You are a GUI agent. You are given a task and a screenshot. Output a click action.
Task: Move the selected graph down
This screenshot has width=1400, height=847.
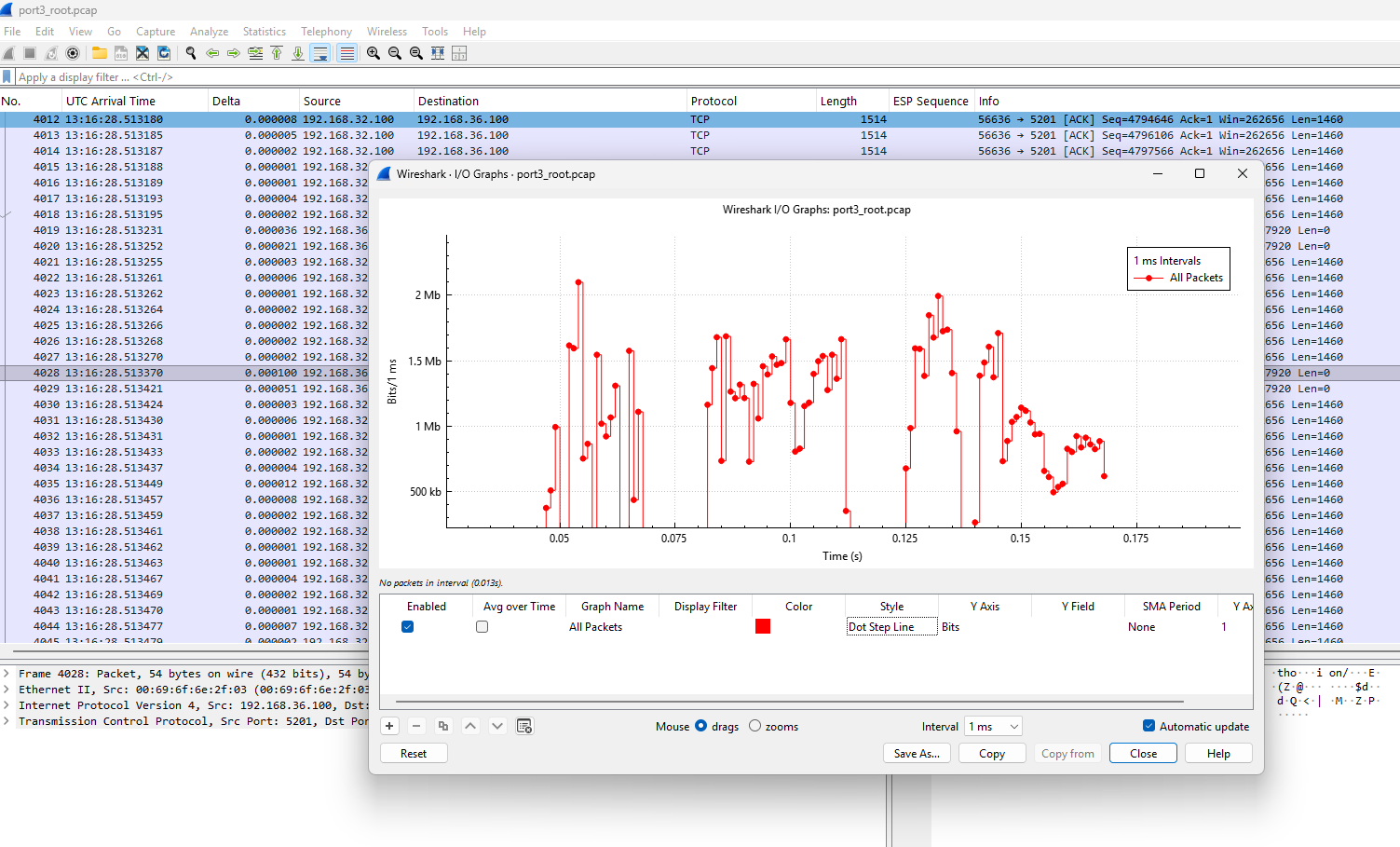pyautogui.click(x=497, y=726)
